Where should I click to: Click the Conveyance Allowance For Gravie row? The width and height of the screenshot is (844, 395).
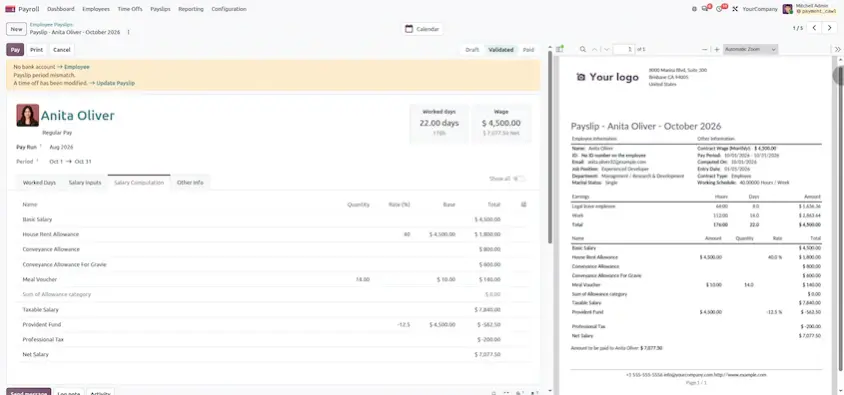(275, 265)
